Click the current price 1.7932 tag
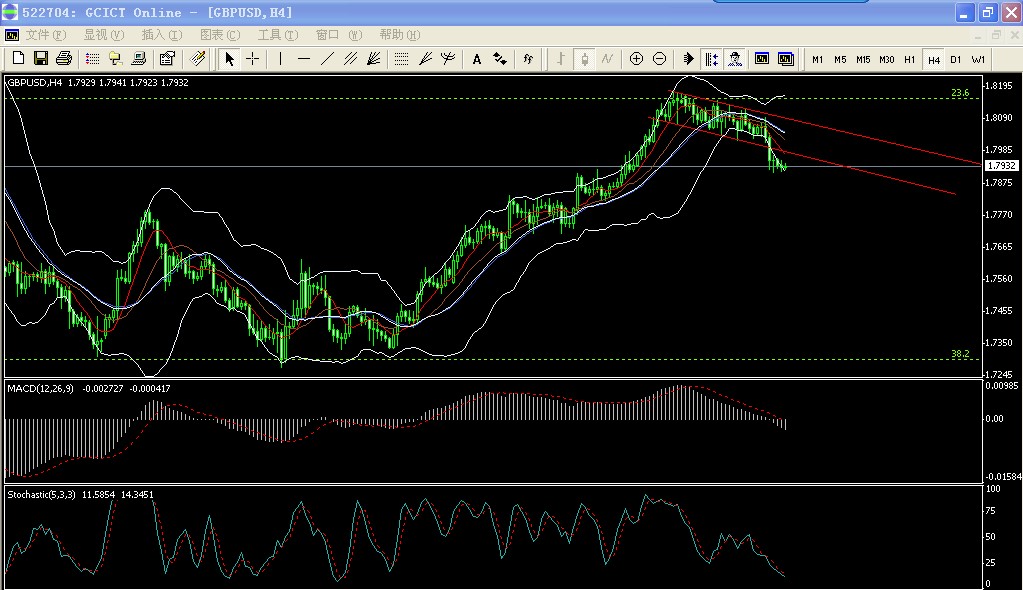Image resolution: width=1023 pixels, height=590 pixels. (1001, 166)
